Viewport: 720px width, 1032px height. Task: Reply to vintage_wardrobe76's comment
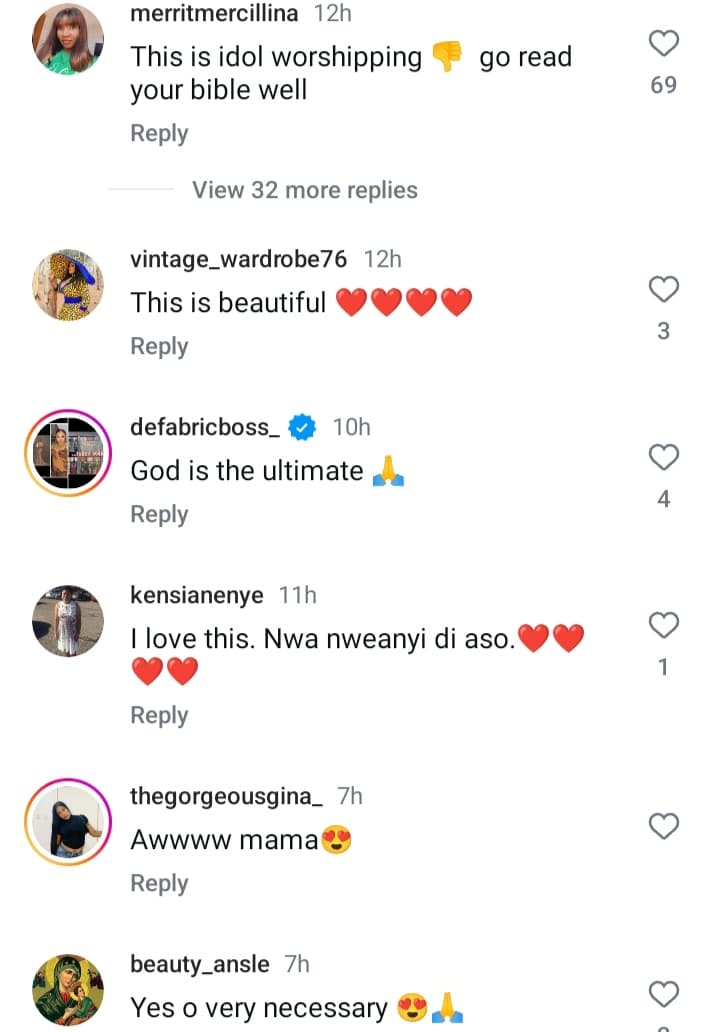pyautogui.click(x=159, y=346)
